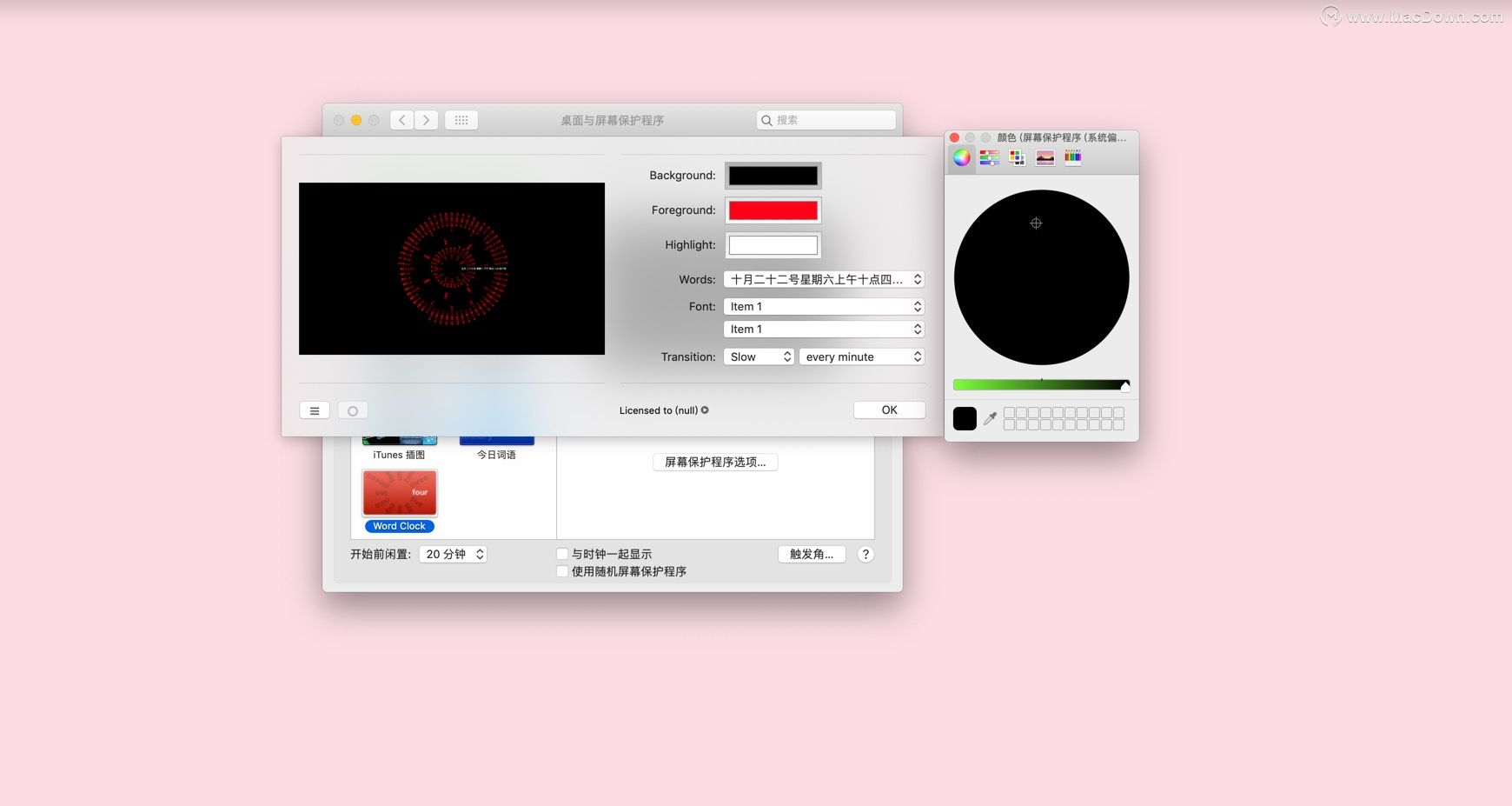This screenshot has height=806, width=1512.
Task: Click the eyedropper icon to sample a color
Action: (991, 418)
